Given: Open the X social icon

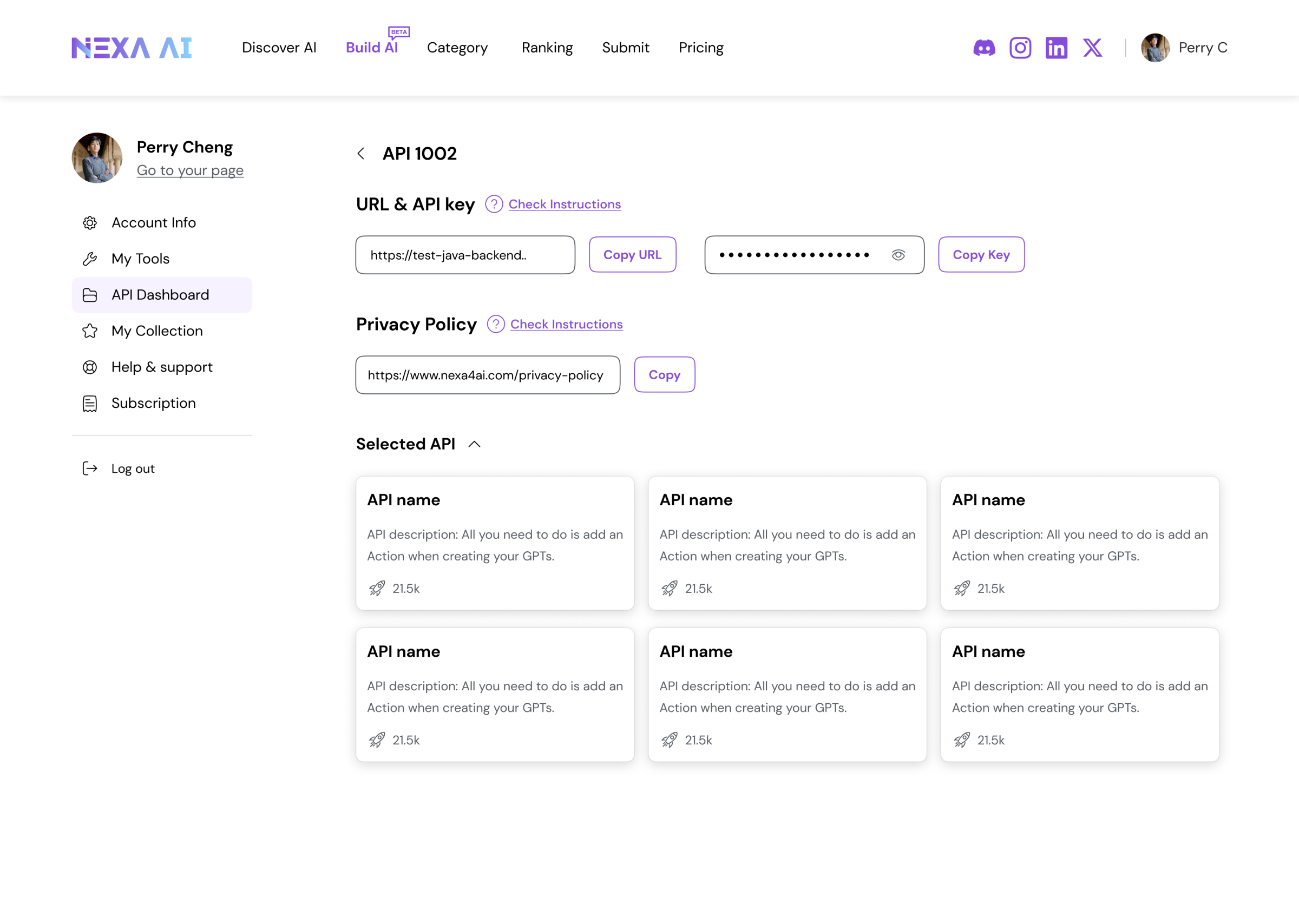Looking at the screenshot, I should tap(1092, 48).
